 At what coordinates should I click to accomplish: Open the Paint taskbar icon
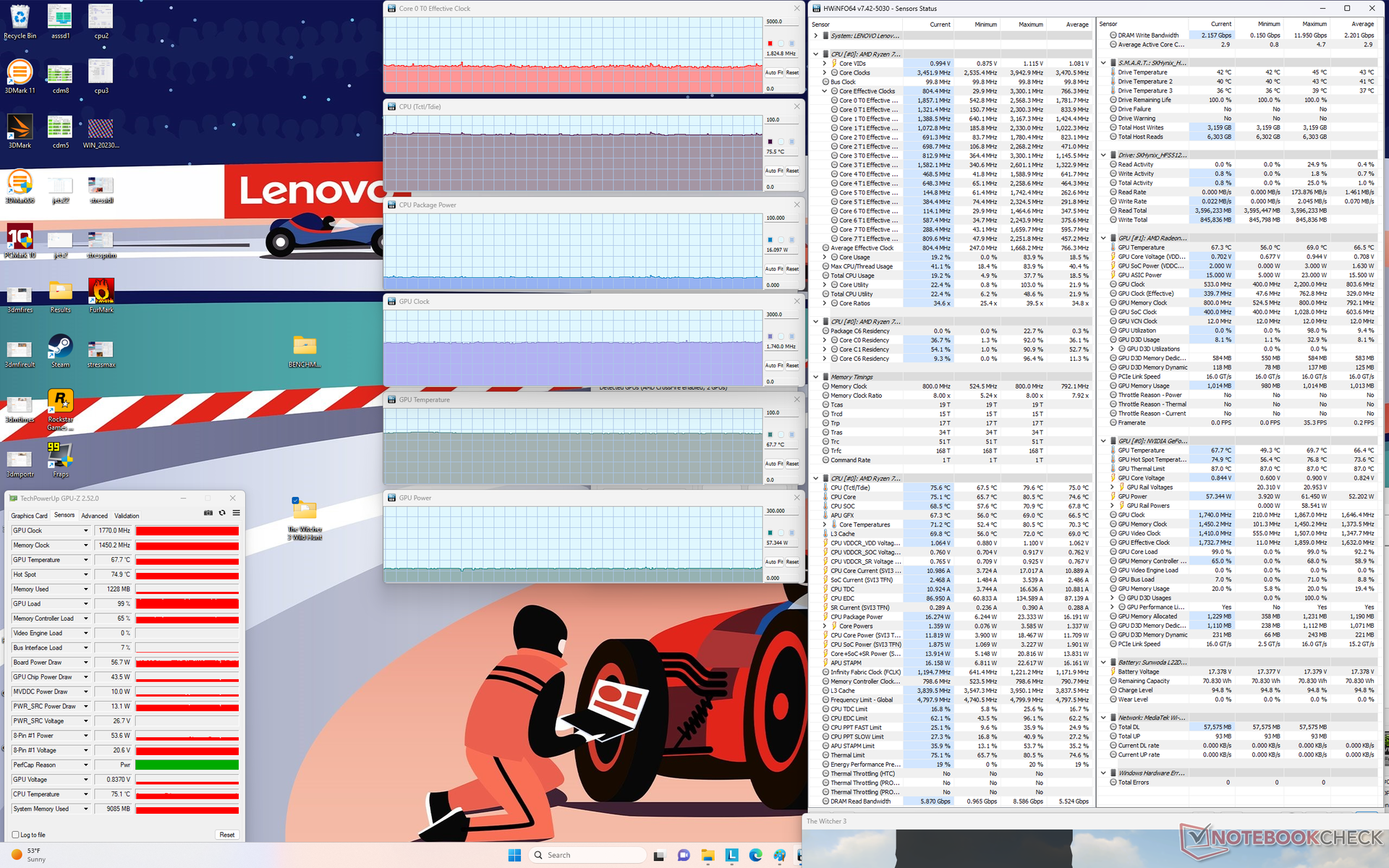click(x=779, y=855)
